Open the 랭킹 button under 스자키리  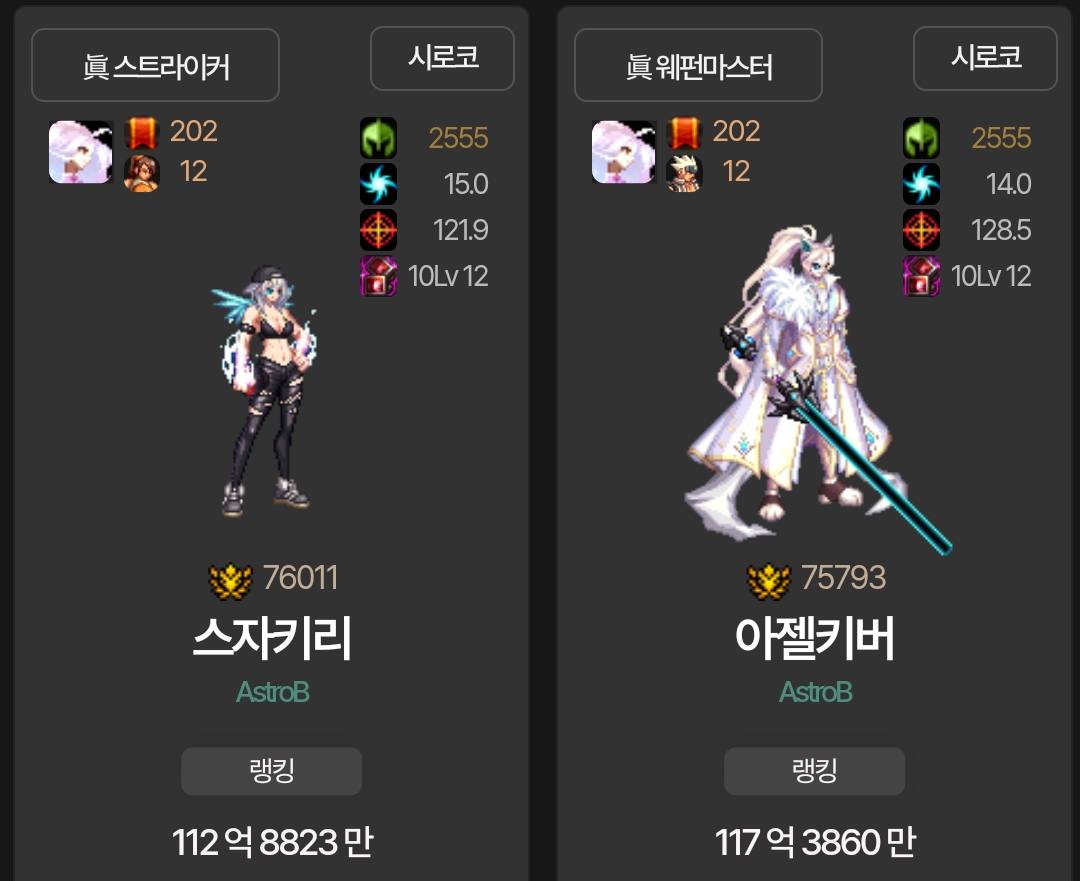(271, 771)
